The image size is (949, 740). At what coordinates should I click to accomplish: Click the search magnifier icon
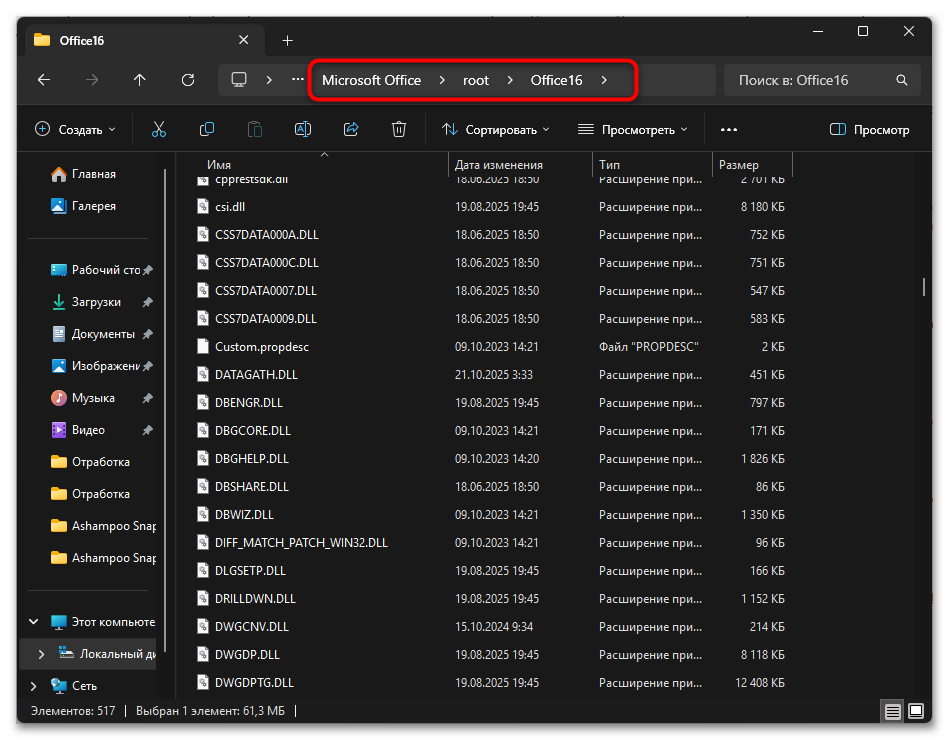[902, 80]
